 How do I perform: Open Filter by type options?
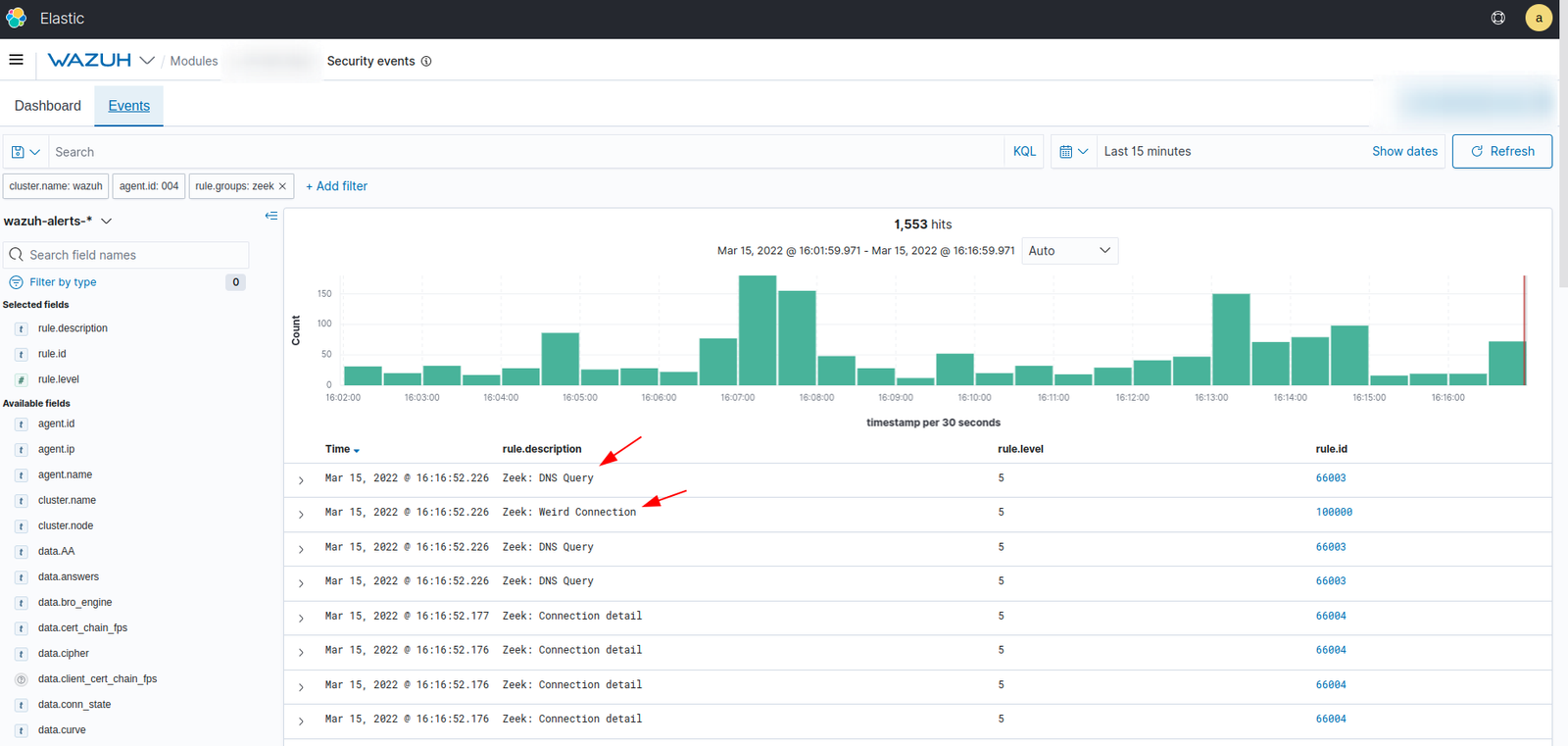click(x=63, y=282)
